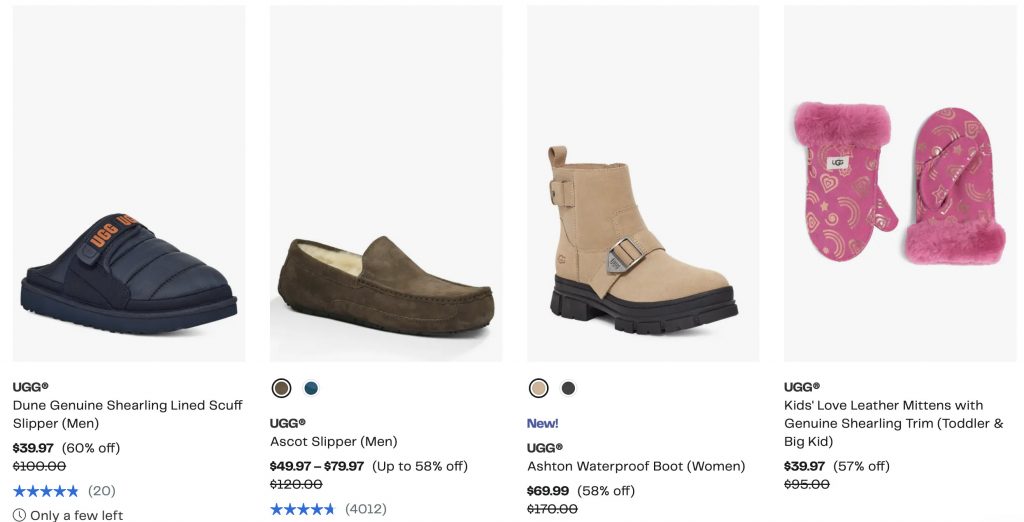Image resolution: width=1024 pixels, height=522 pixels.
Task: Open the 20 reviews count for Dune Slipper
Action: pos(101,491)
